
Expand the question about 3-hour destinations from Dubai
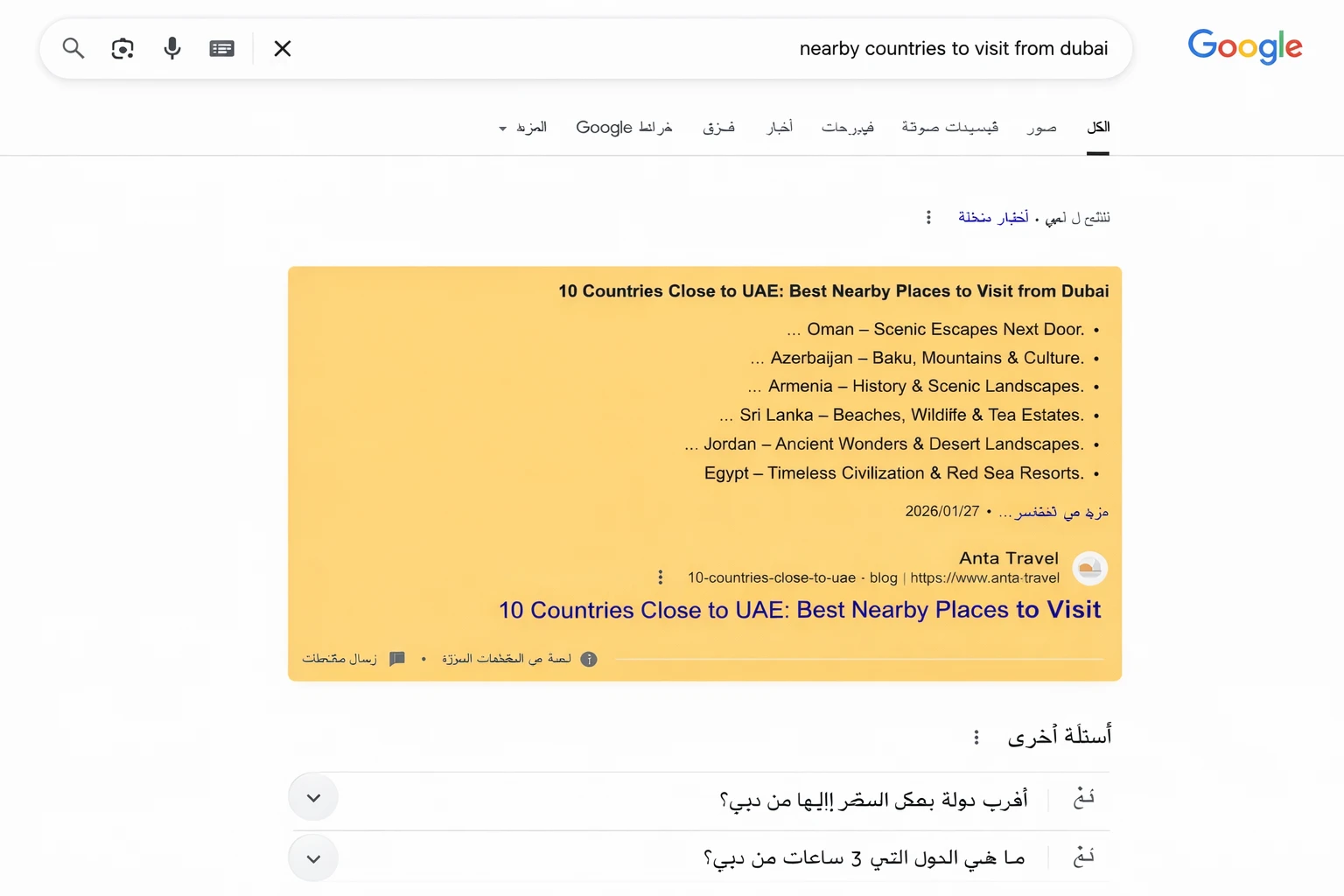312,858
